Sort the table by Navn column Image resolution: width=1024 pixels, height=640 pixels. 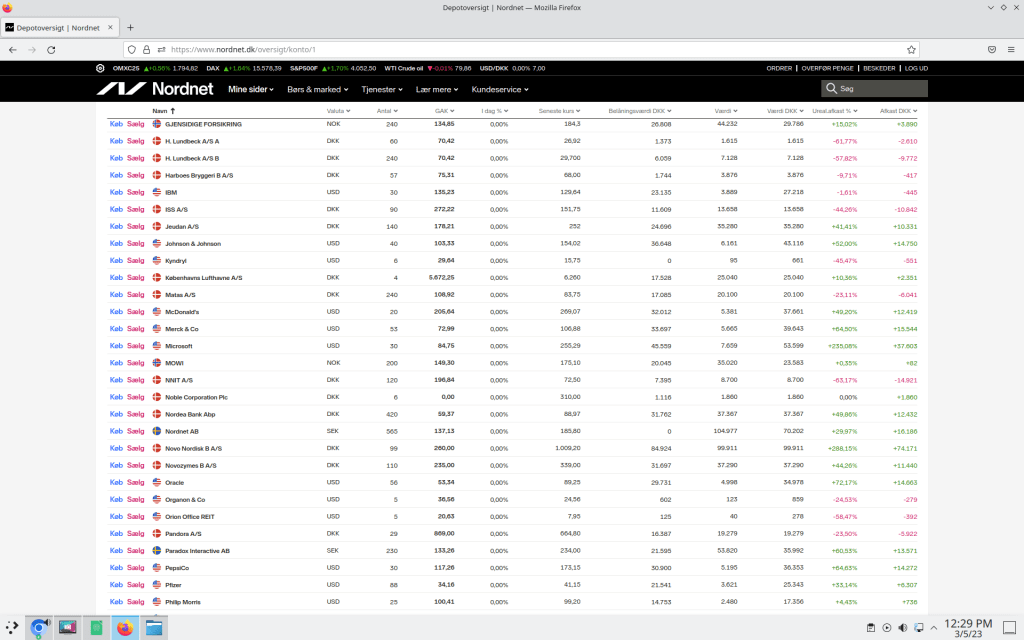[161, 111]
